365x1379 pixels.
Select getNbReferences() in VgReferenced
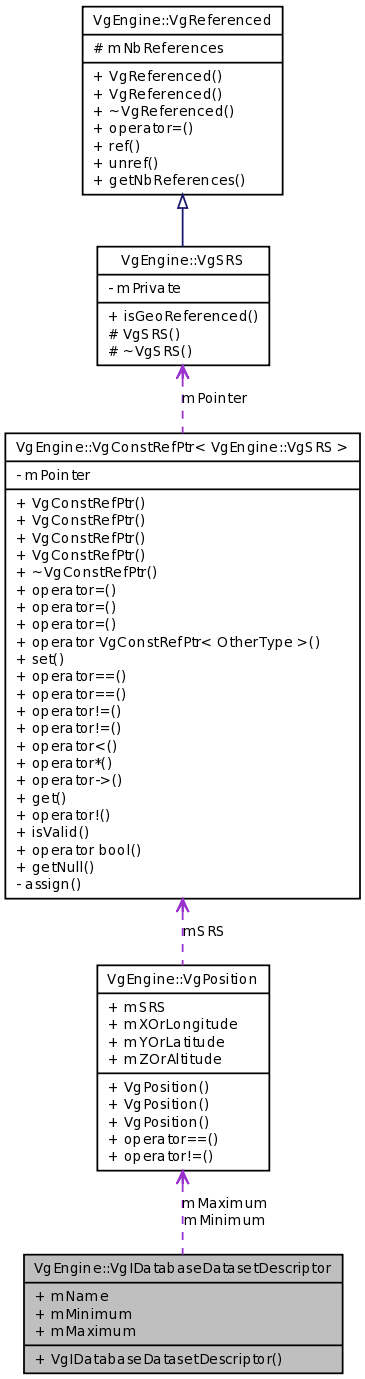pos(169,180)
